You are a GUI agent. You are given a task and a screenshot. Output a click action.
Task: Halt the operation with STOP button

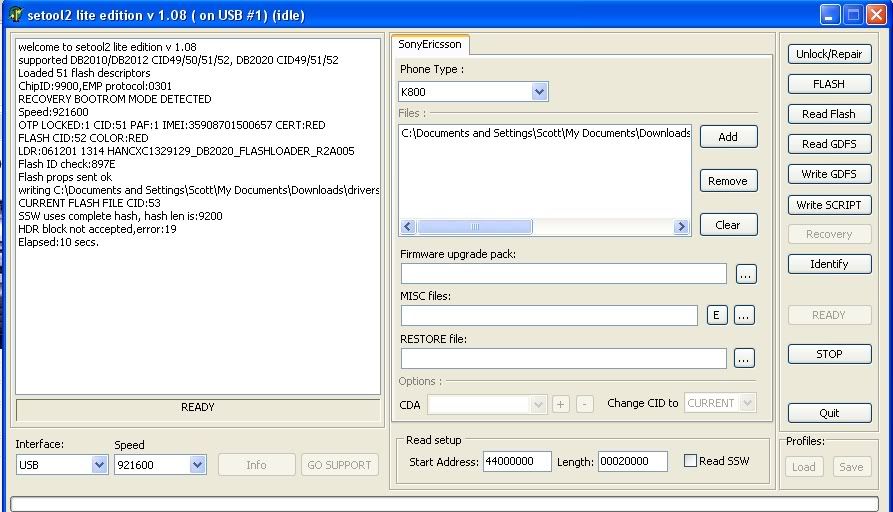[x=829, y=354]
